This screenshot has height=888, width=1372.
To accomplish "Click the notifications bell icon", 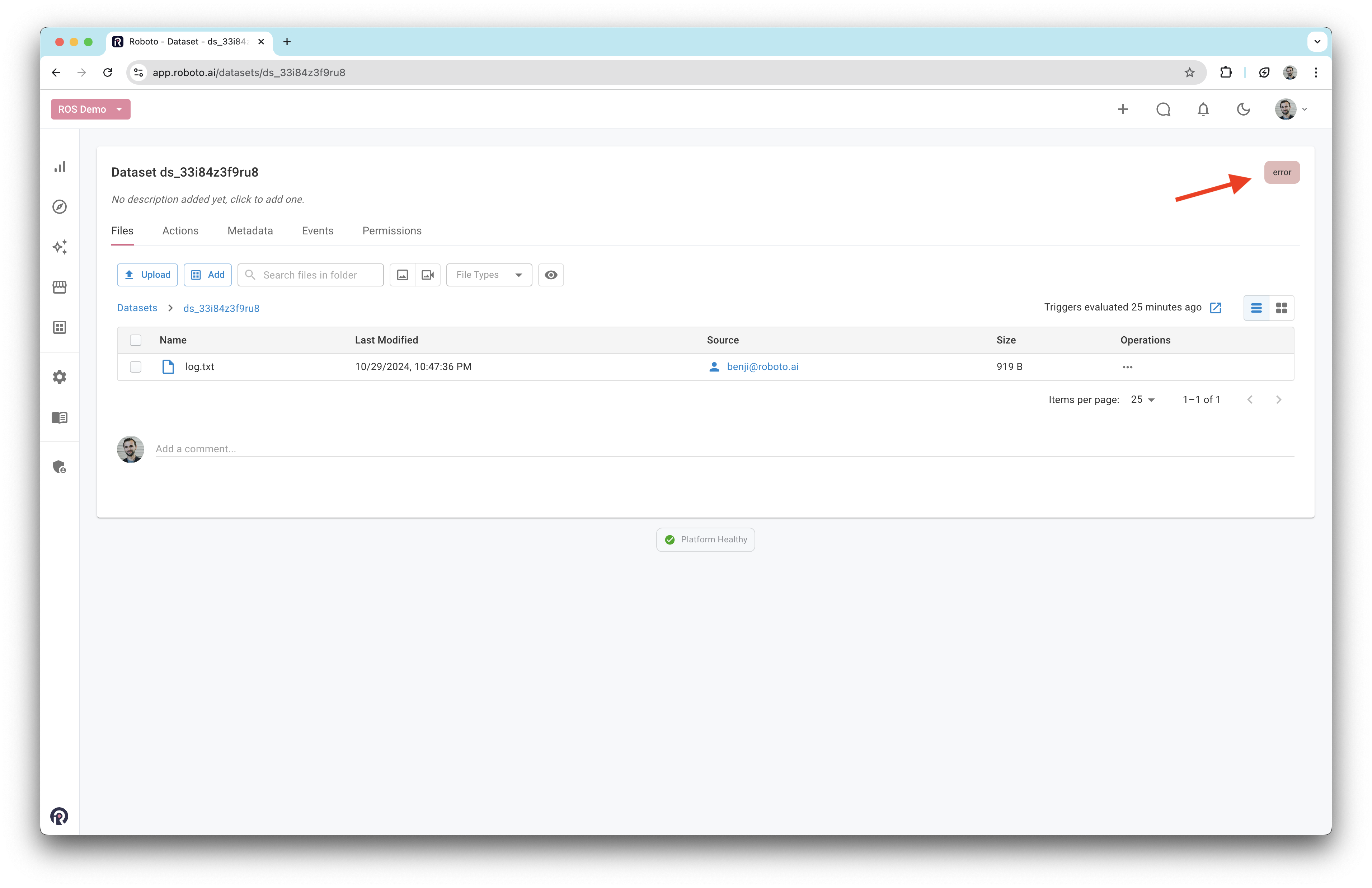I will tap(1203, 109).
